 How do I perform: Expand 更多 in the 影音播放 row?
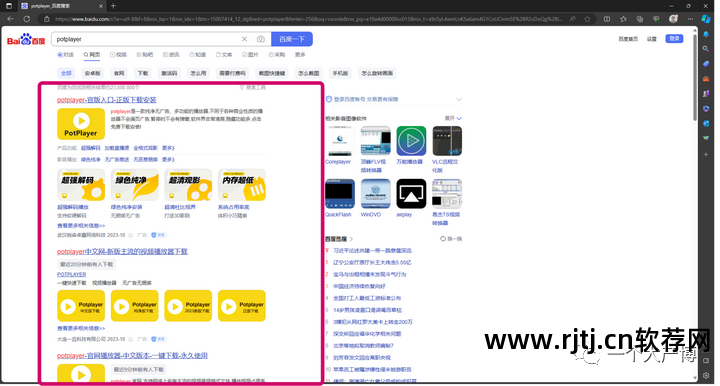click(168, 159)
